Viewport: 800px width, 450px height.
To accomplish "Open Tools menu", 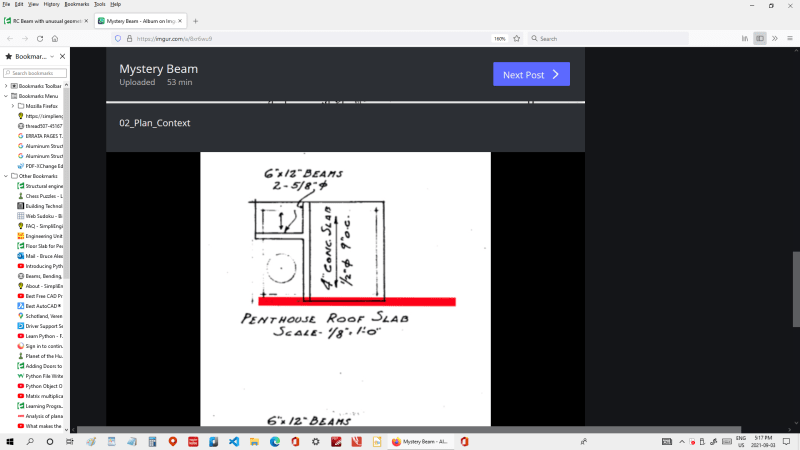I will 99,4.
